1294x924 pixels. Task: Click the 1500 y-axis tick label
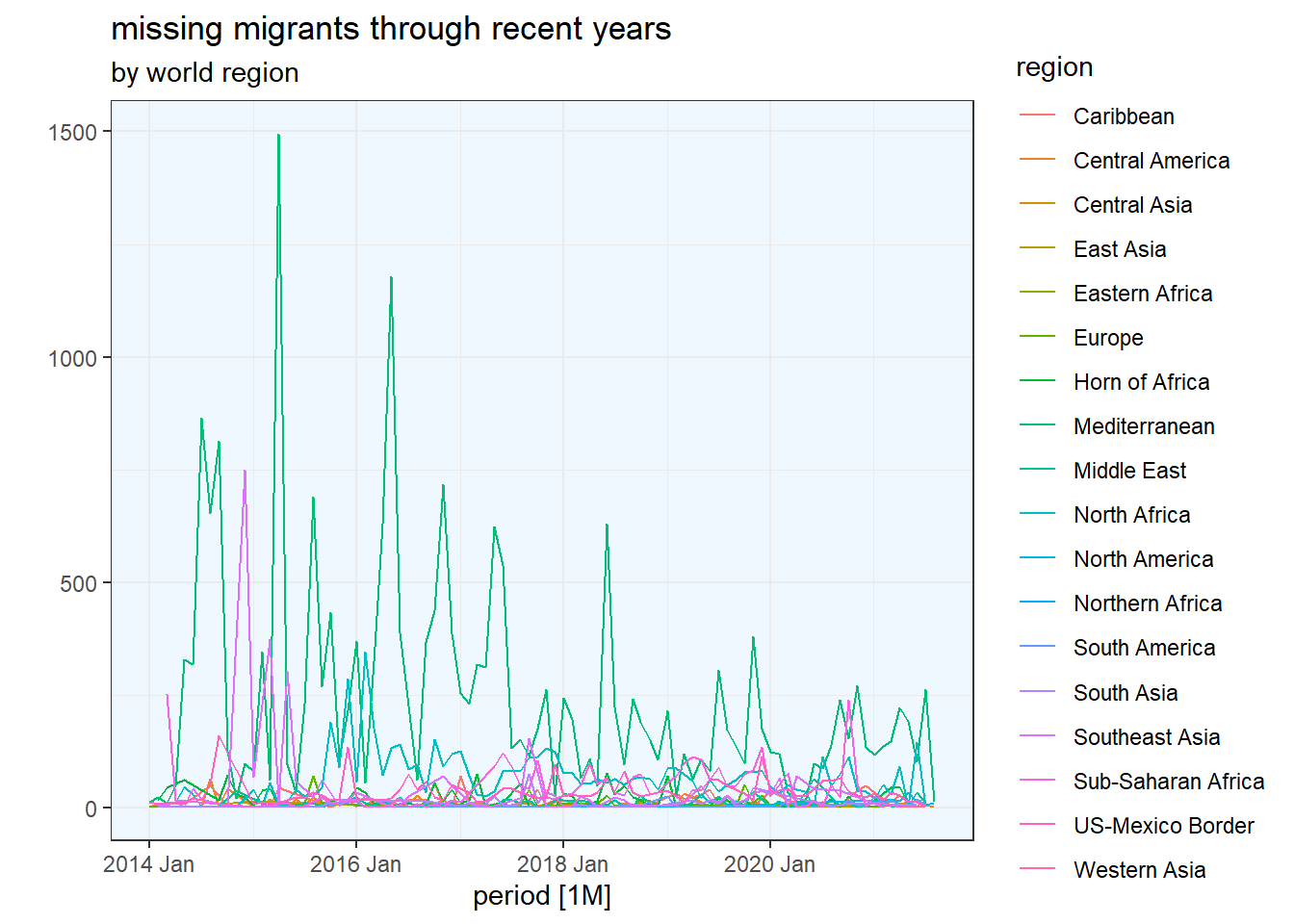pos(73,132)
